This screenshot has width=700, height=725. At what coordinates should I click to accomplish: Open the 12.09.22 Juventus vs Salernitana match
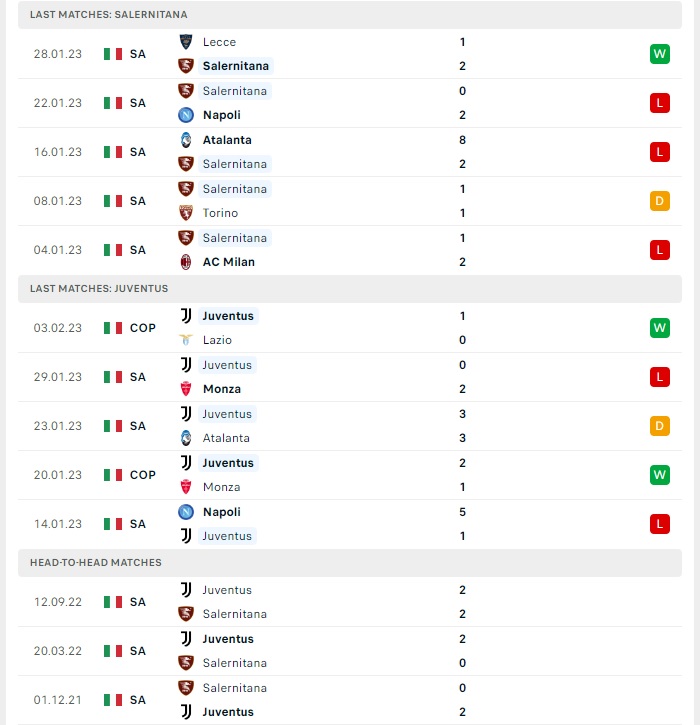tap(350, 602)
